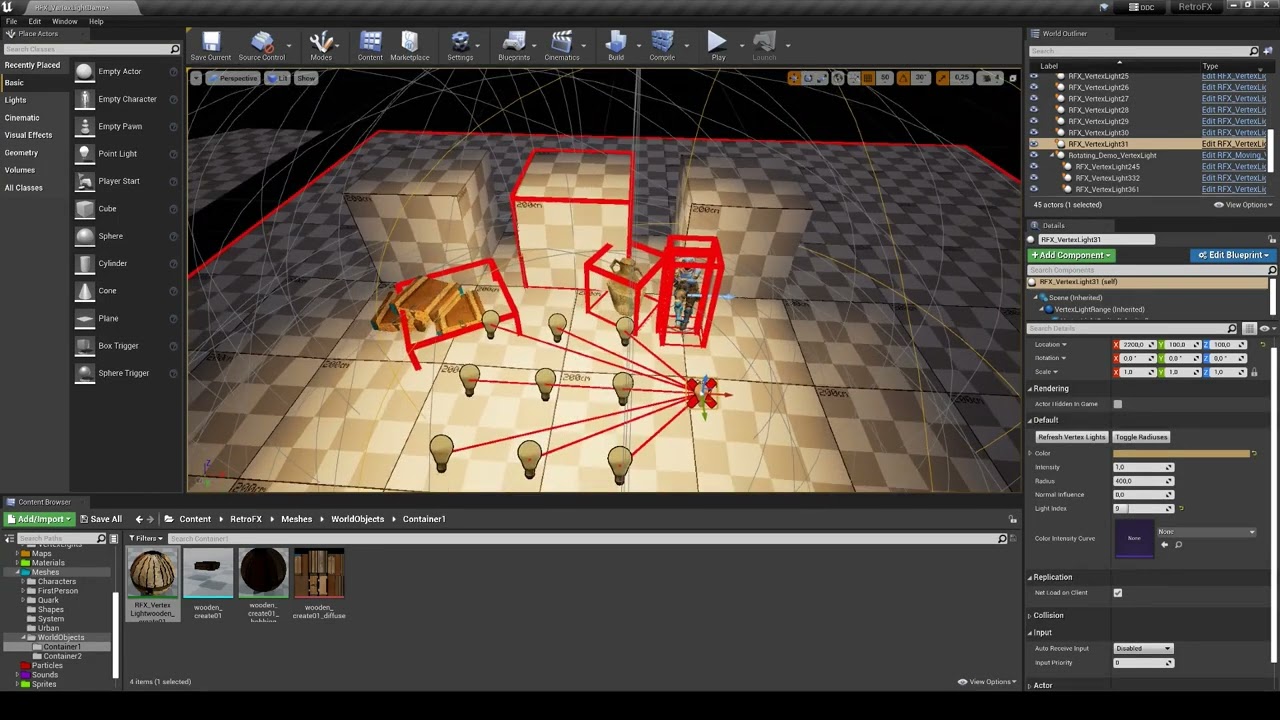
Task: Open the Content Browser Filters dropdown
Action: (x=147, y=538)
